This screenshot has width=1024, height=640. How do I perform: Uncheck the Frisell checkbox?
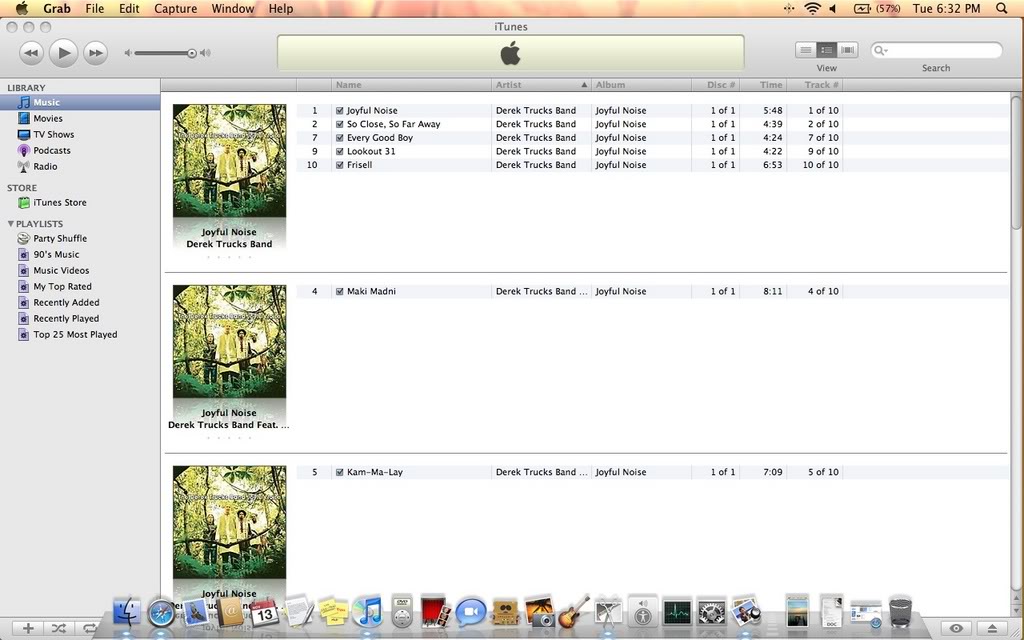pyautogui.click(x=340, y=165)
